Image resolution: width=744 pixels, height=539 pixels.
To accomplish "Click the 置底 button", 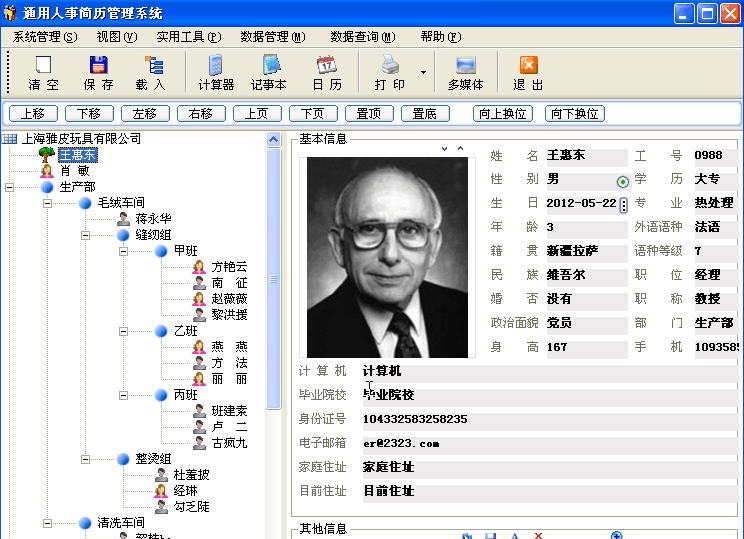I will click(425, 113).
